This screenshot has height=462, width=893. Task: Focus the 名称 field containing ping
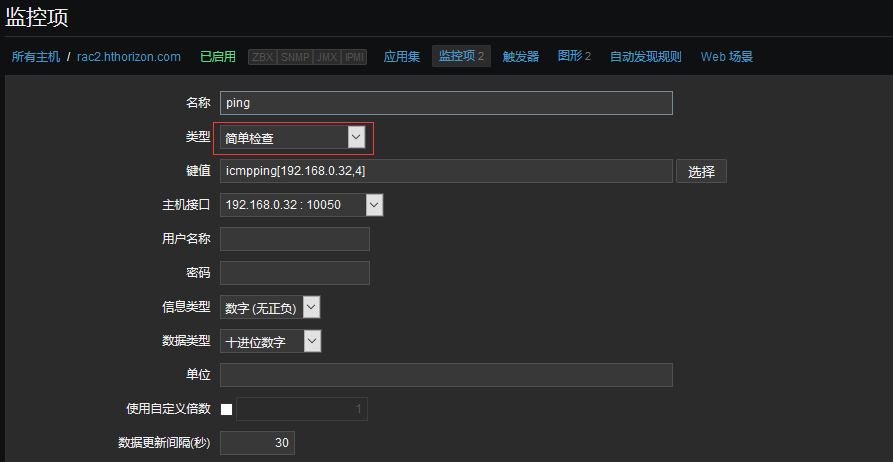point(446,103)
